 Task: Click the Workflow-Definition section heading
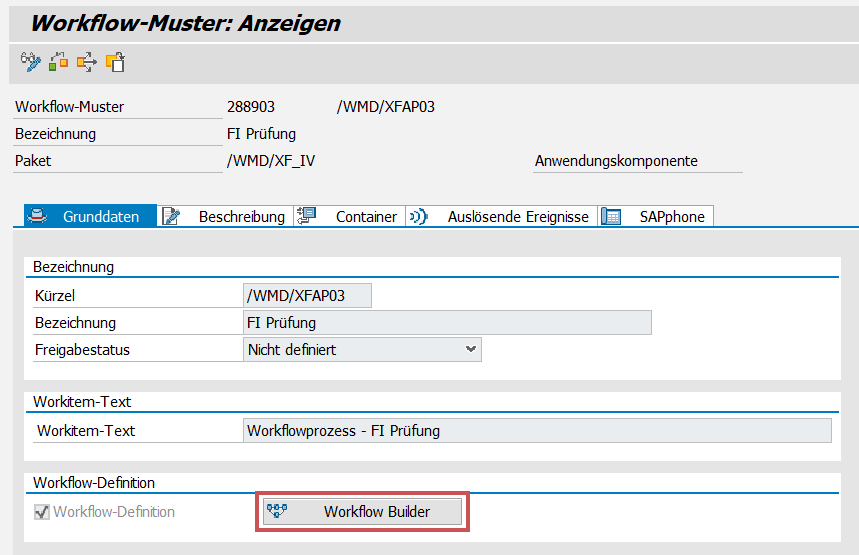(x=94, y=483)
